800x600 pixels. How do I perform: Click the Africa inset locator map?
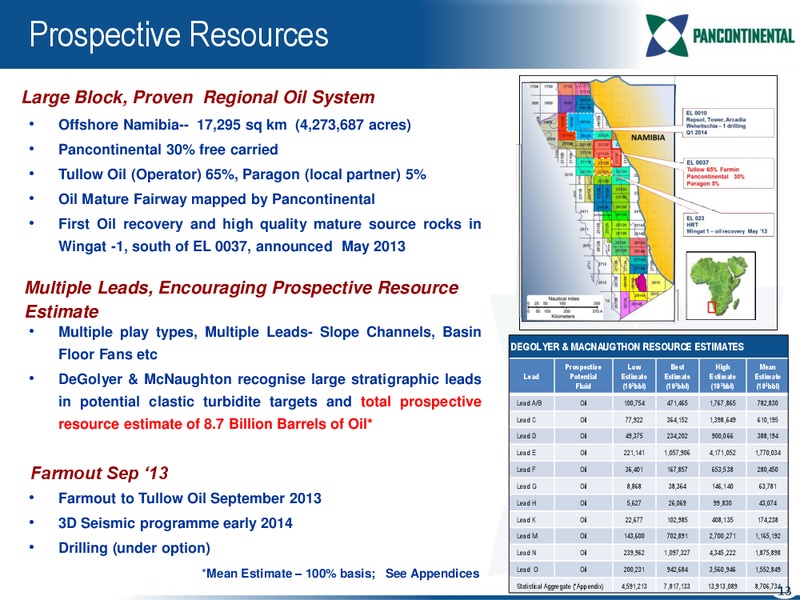pos(720,286)
